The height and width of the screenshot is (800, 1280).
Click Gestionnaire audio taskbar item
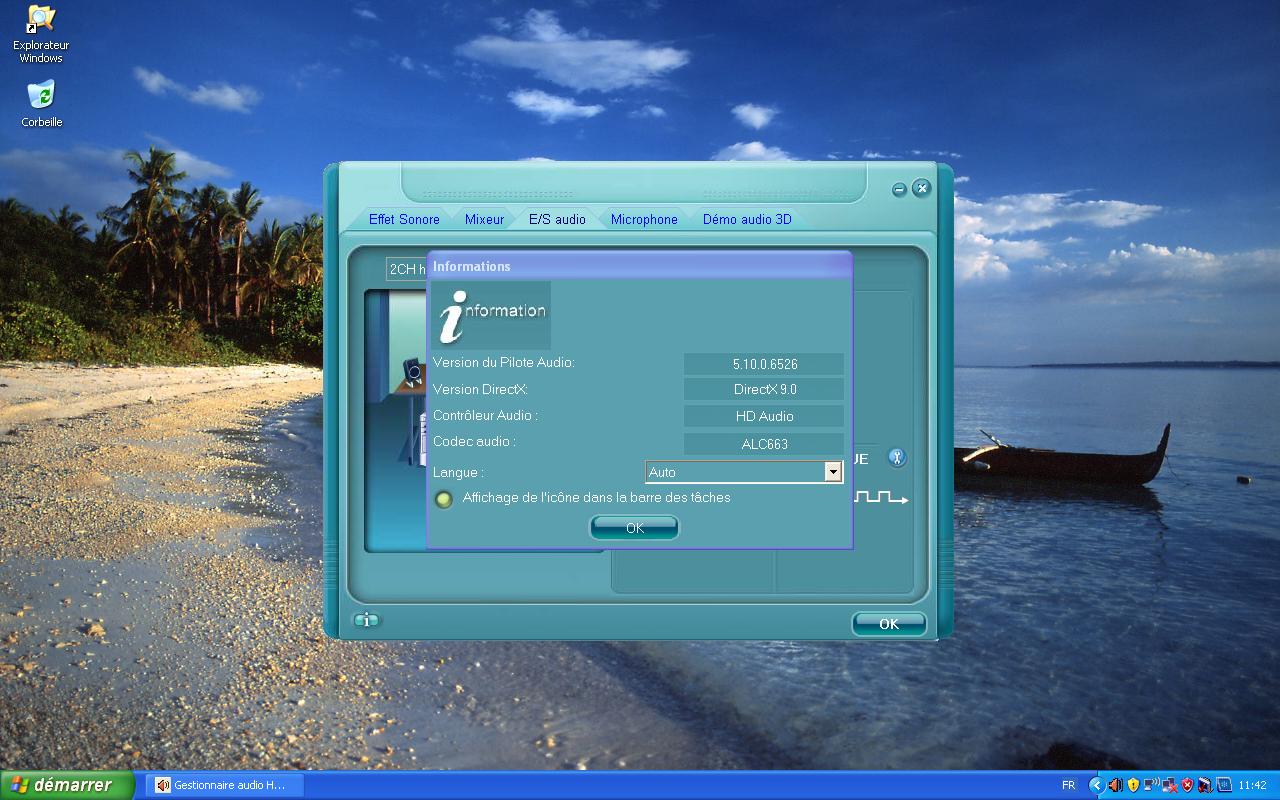pos(221,785)
